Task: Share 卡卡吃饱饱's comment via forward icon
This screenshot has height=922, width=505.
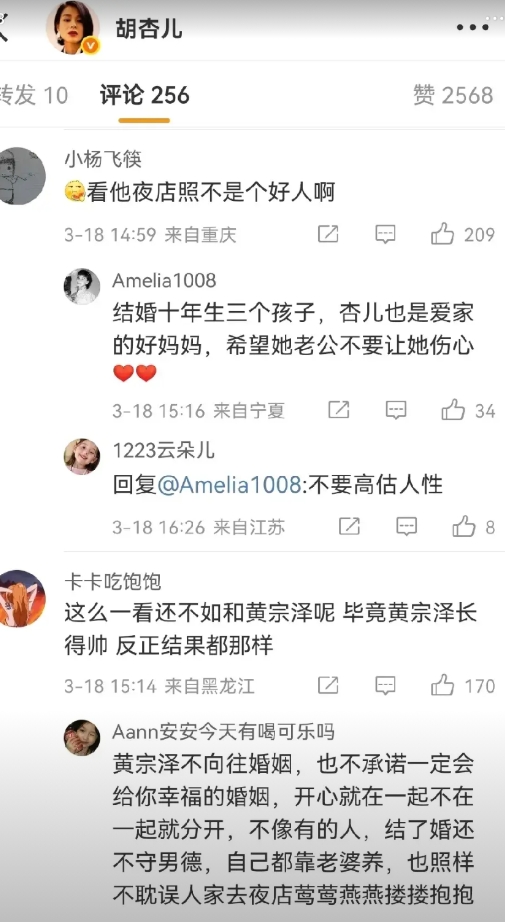Action: (328, 685)
